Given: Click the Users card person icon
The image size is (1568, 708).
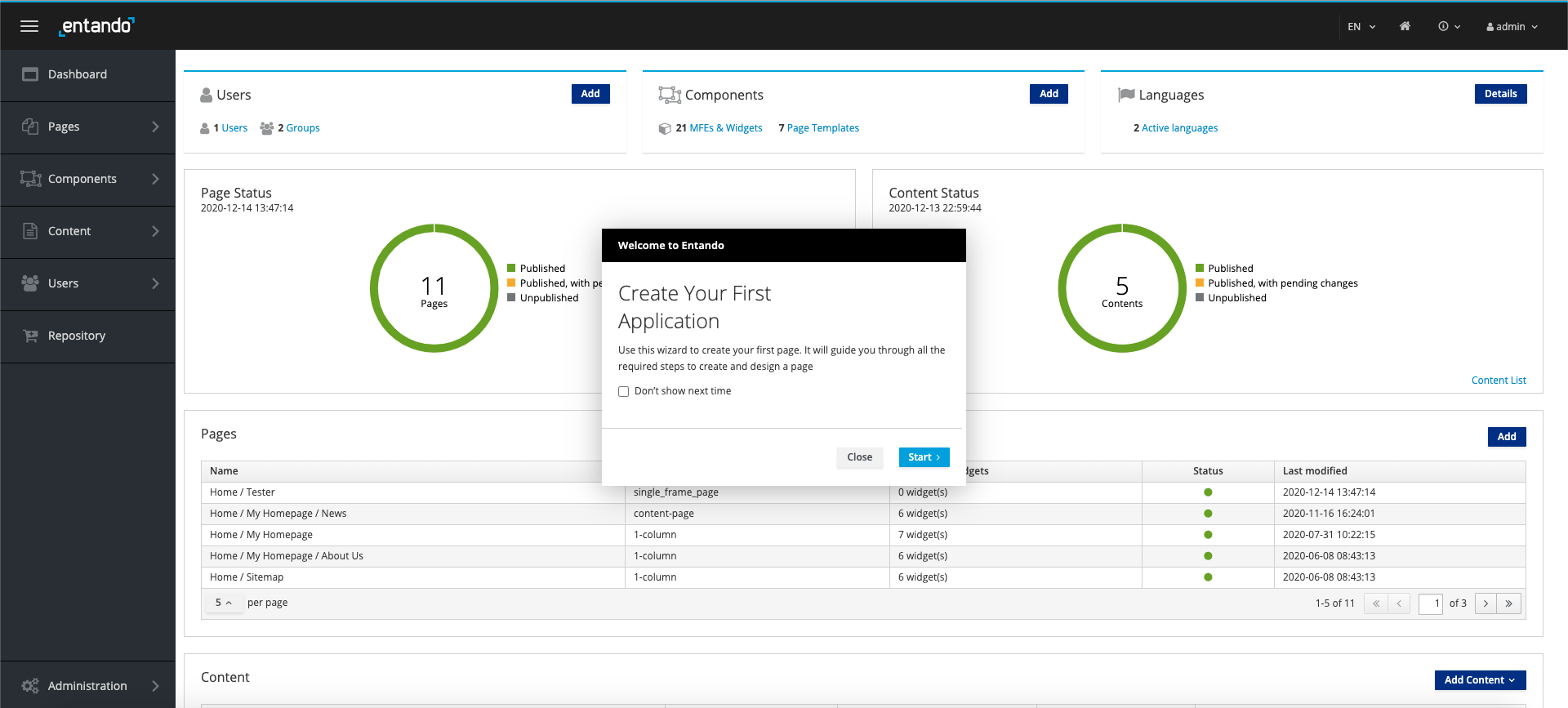Looking at the screenshot, I should [x=206, y=95].
